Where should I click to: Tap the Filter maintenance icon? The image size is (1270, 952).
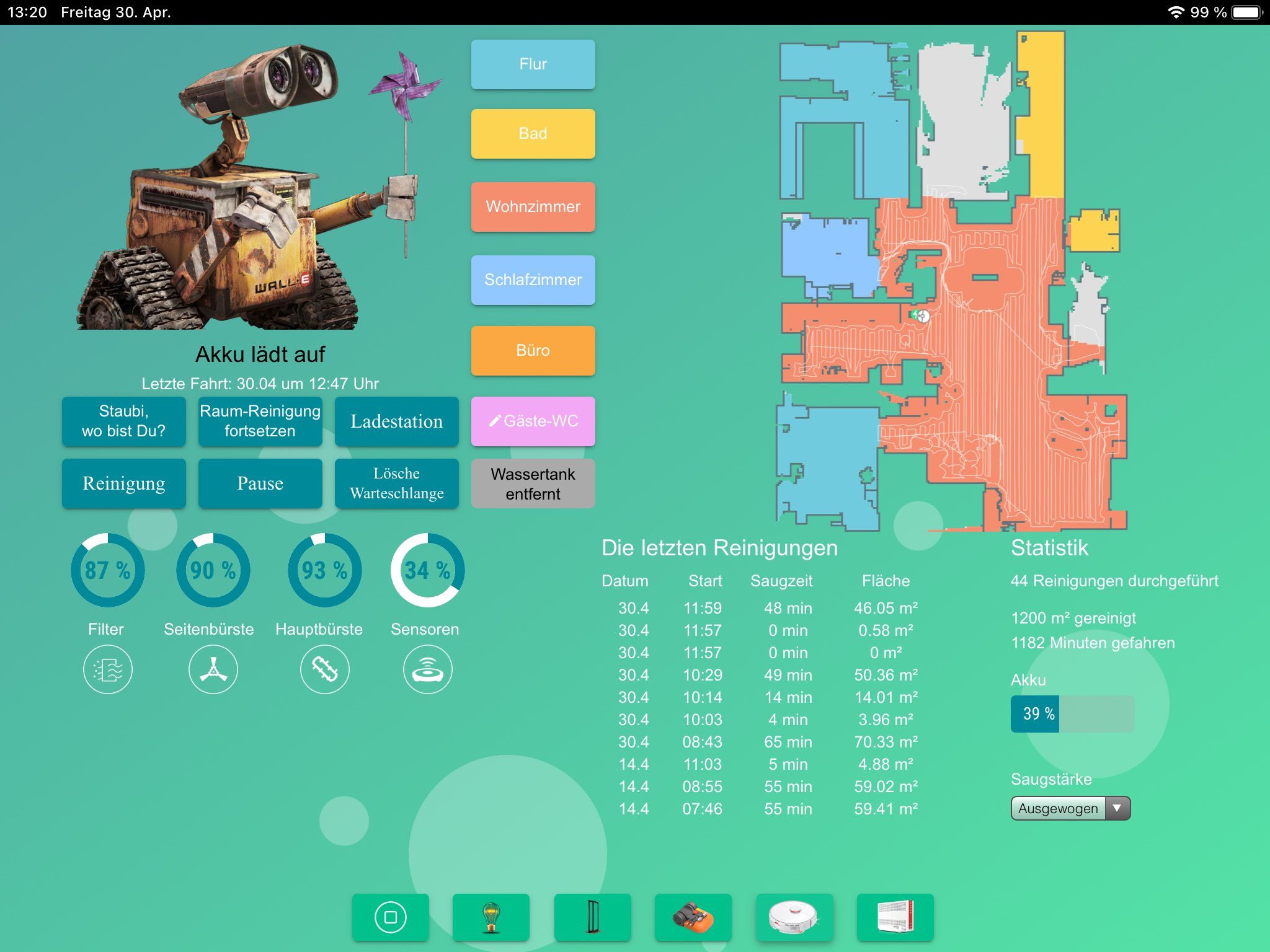click(107, 670)
